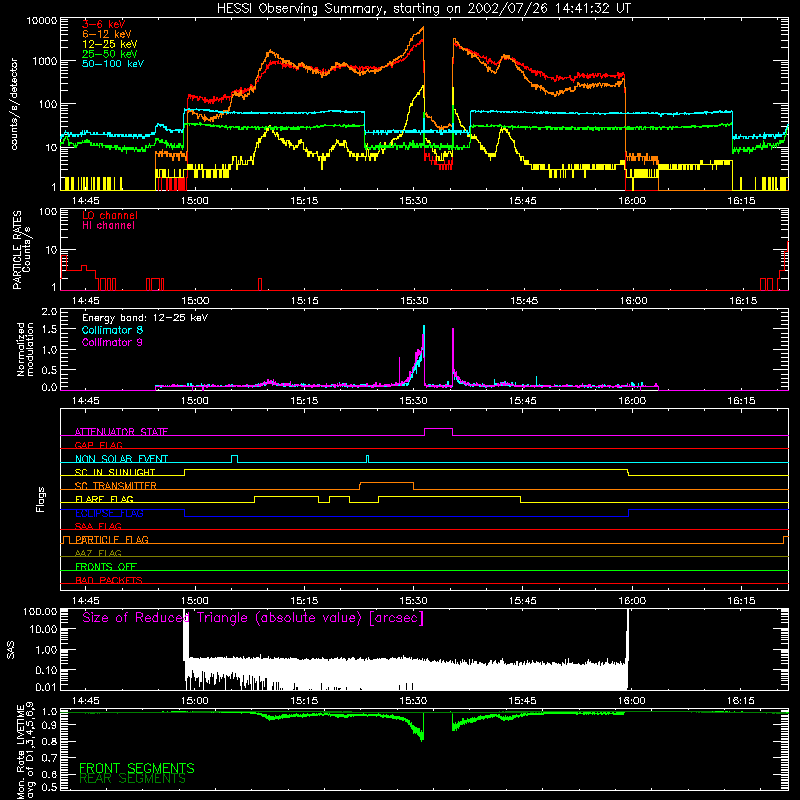The width and height of the screenshot is (800, 800).
Task: Click the BAD PACKETS flag label
Action: 109,580
